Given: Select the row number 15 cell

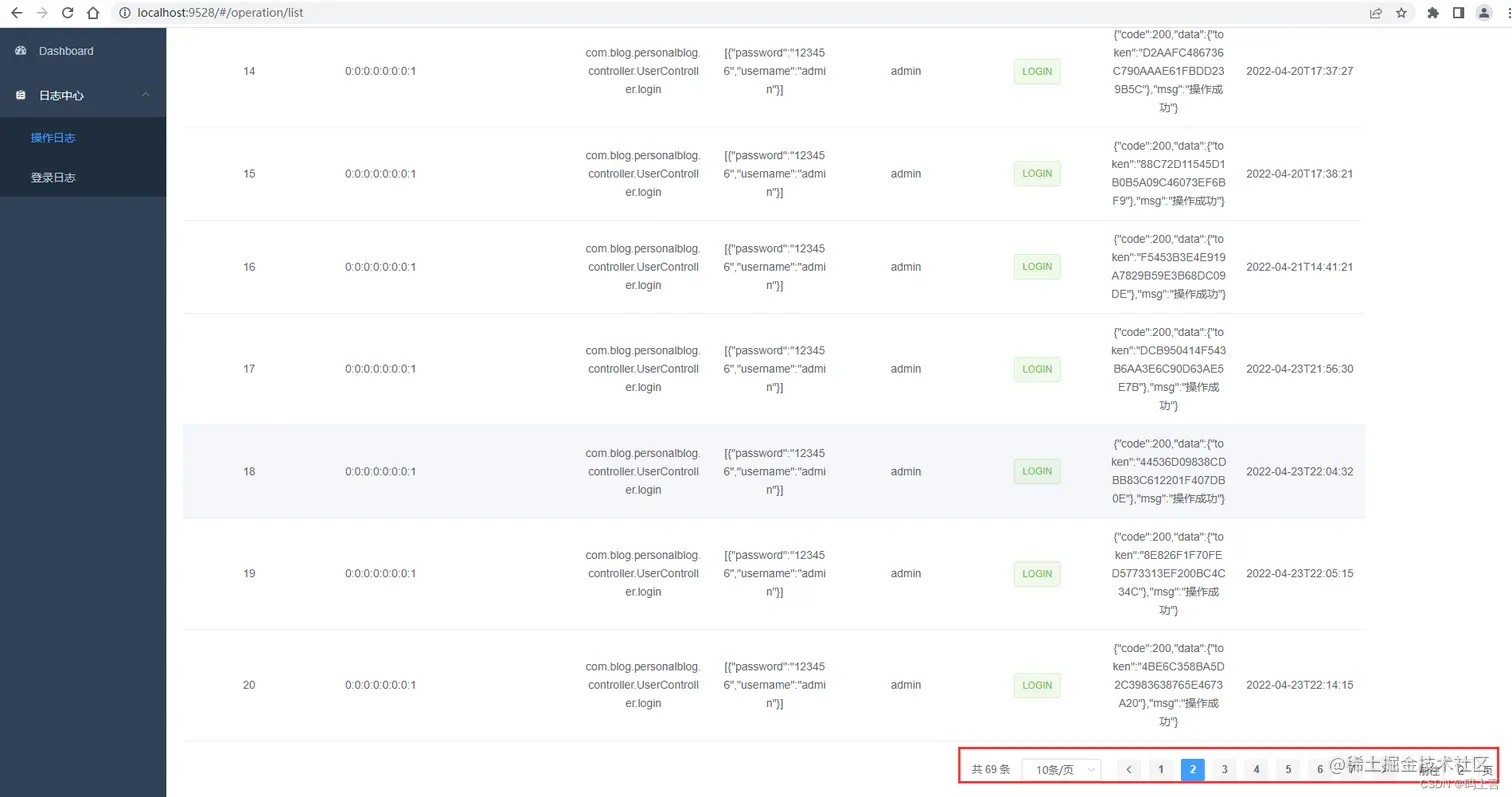Looking at the screenshot, I should click(x=249, y=174).
